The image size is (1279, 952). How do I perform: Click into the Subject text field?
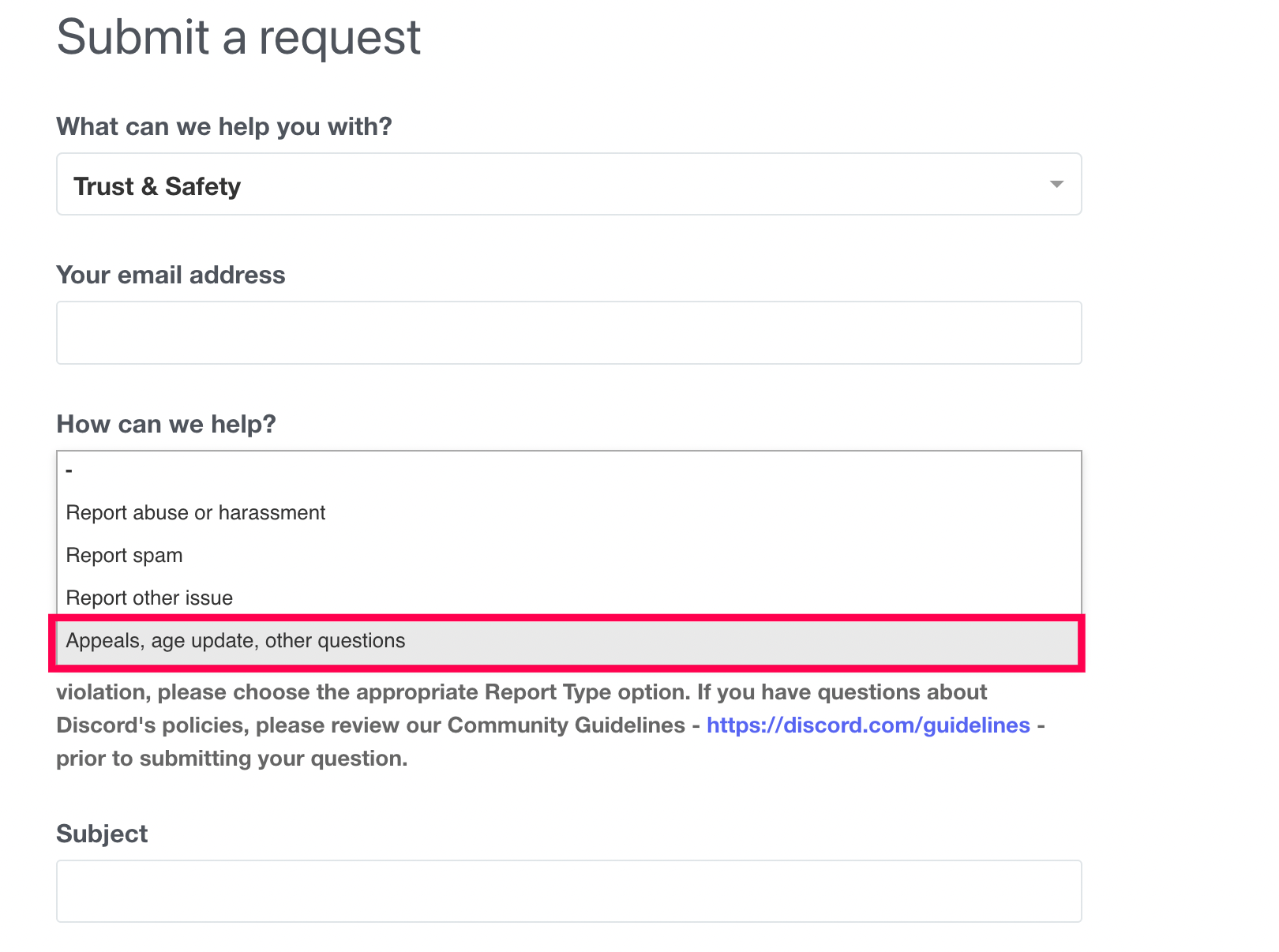(x=568, y=891)
